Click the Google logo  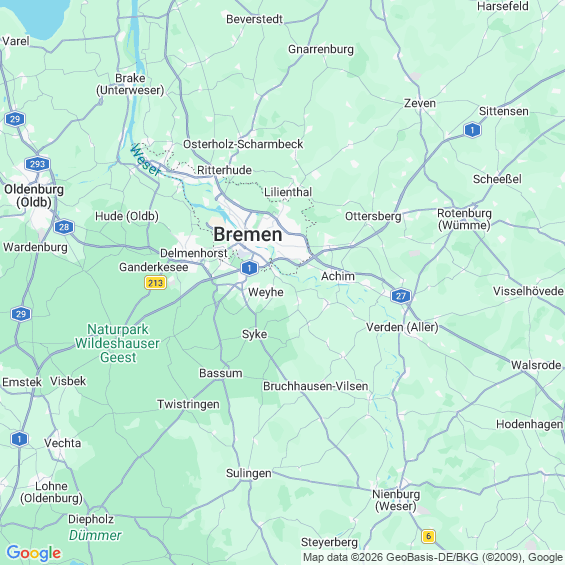click(x=34, y=553)
